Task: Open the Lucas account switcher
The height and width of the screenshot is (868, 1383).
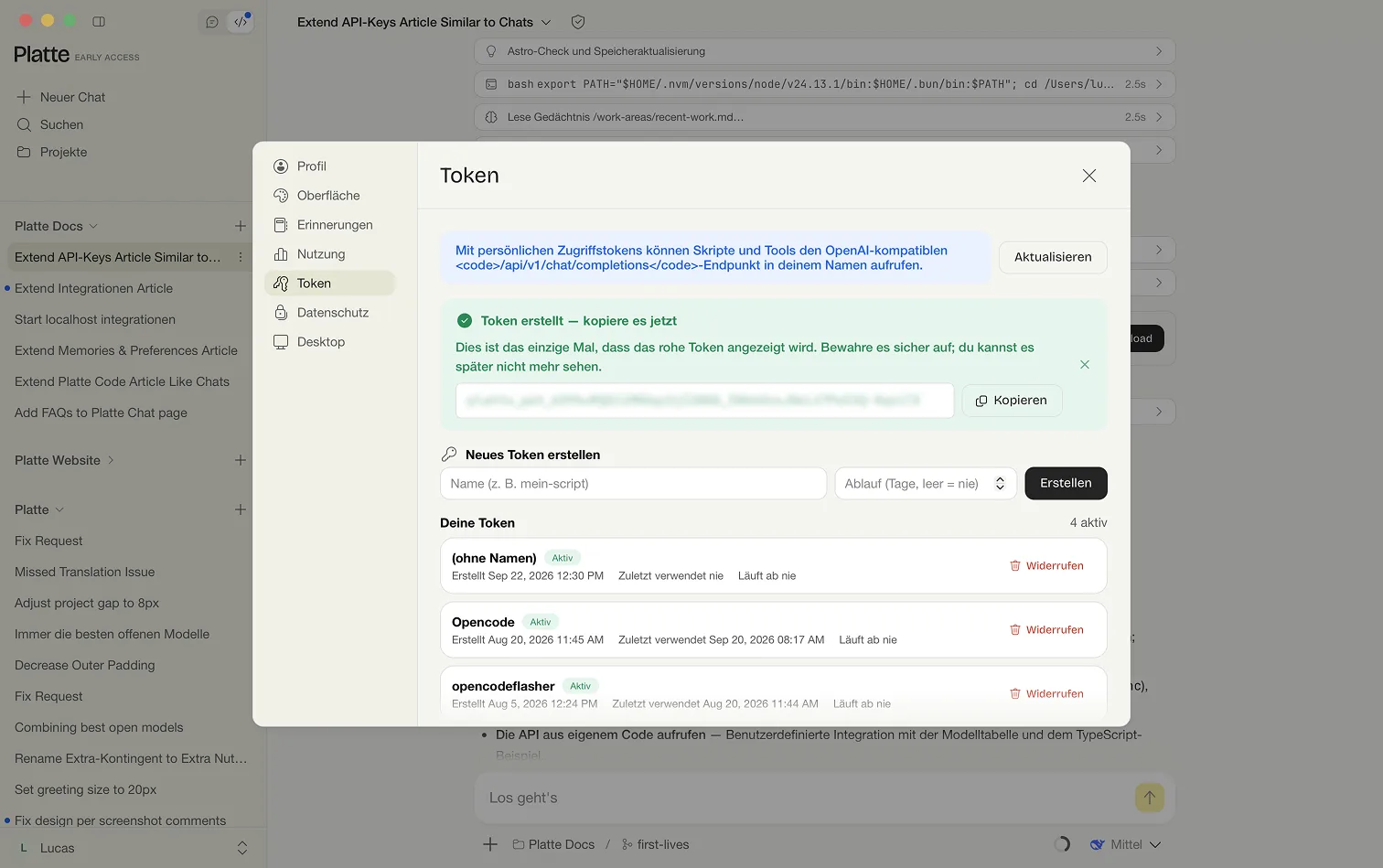Action: [x=133, y=848]
